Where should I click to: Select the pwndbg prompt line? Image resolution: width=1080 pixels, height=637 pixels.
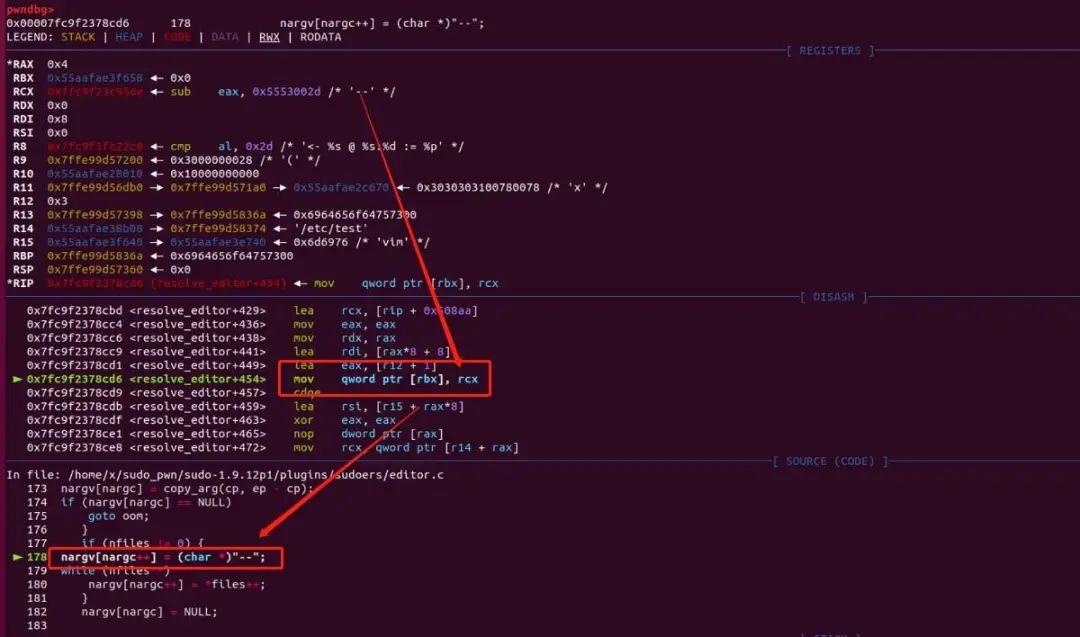pos(32,9)
